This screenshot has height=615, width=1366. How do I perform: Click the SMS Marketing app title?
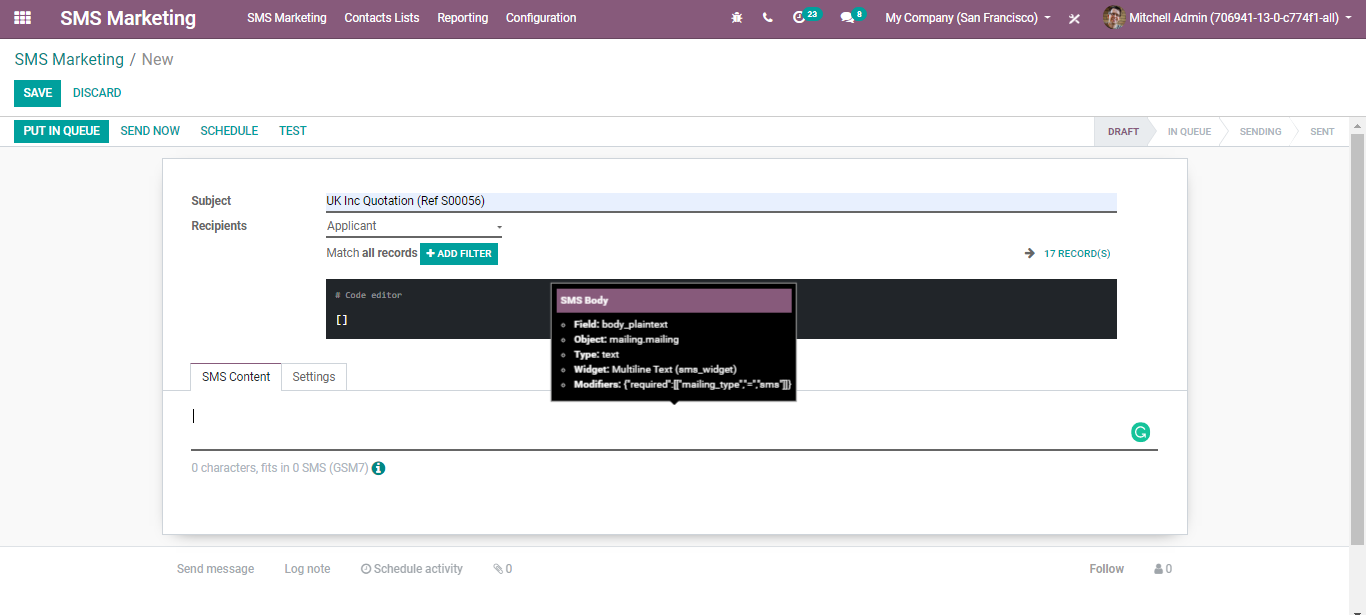point(128,18)
